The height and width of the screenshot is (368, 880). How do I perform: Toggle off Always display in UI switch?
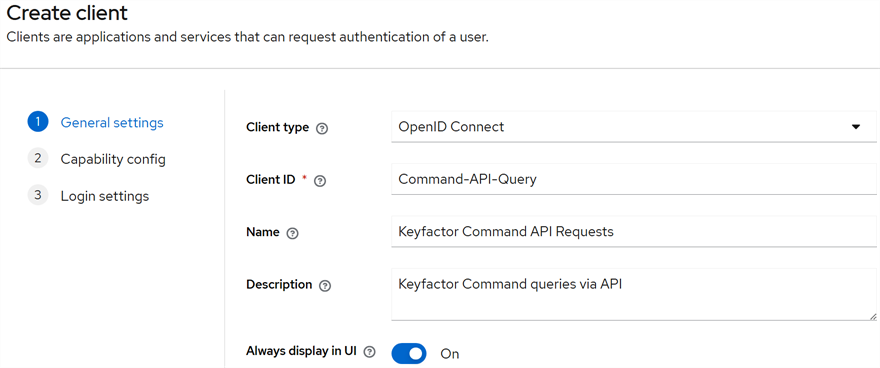409,354
